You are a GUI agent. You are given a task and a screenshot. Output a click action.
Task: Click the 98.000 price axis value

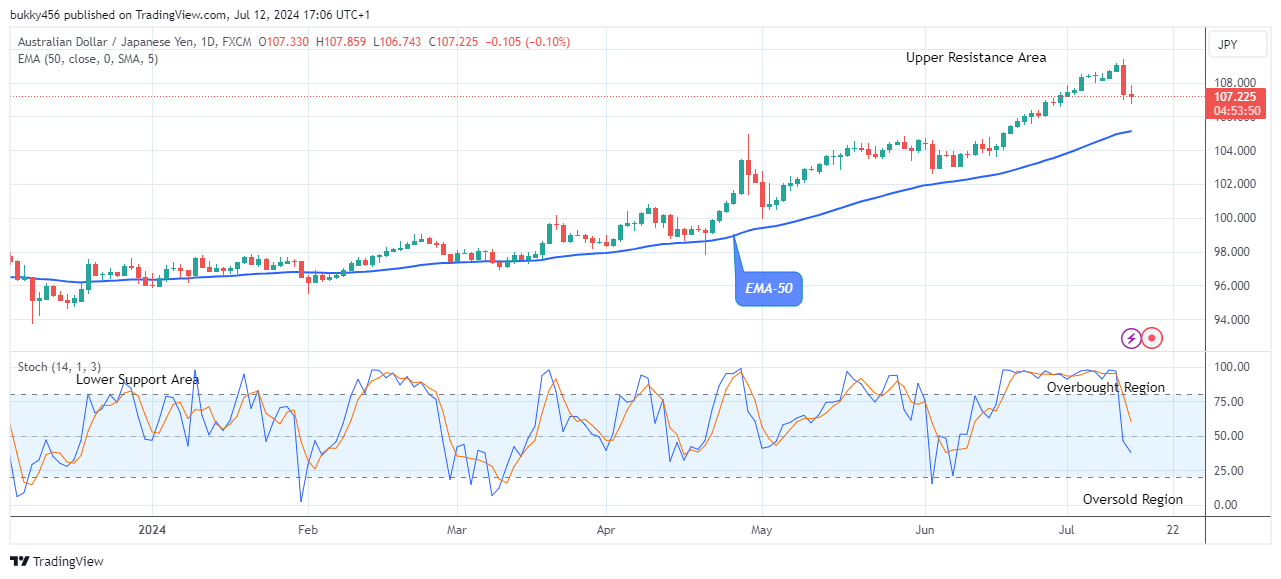pos(1232,252)
